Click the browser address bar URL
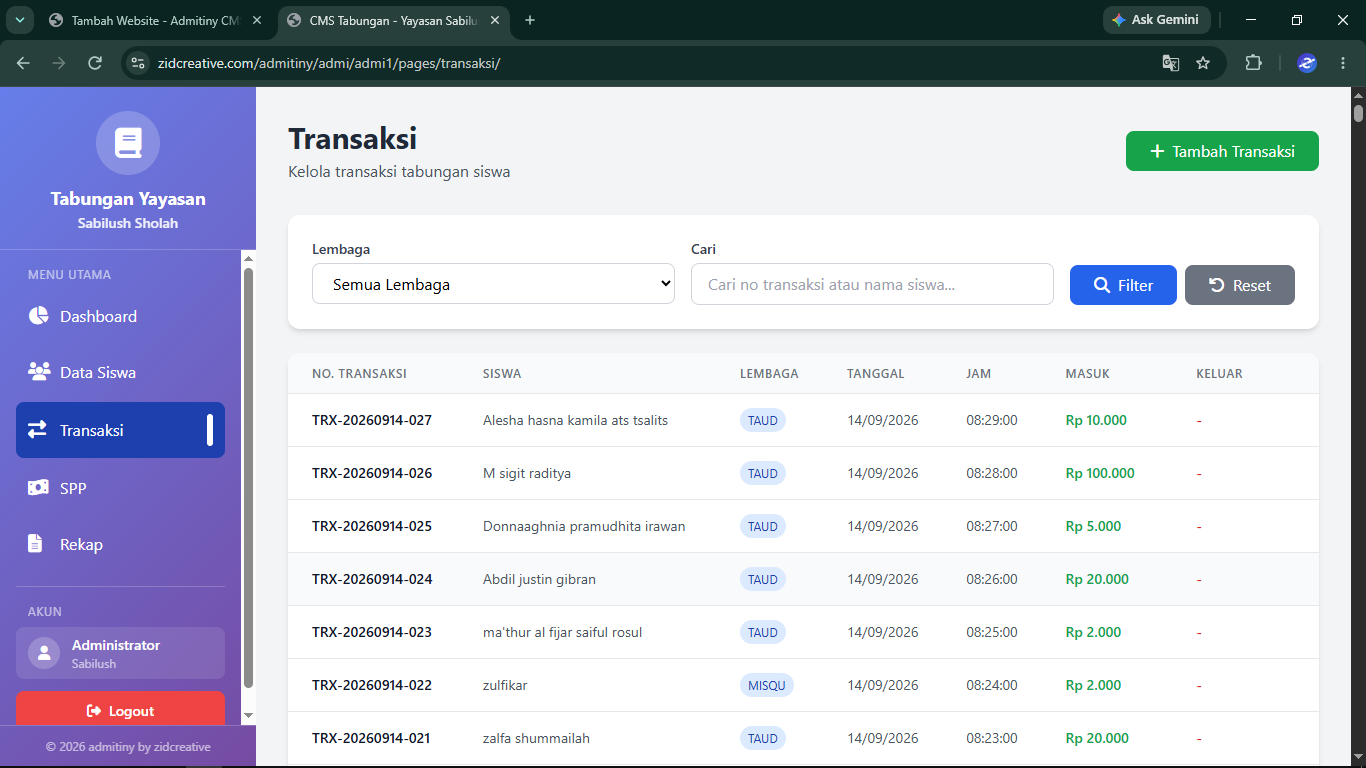 click(329, 63)
